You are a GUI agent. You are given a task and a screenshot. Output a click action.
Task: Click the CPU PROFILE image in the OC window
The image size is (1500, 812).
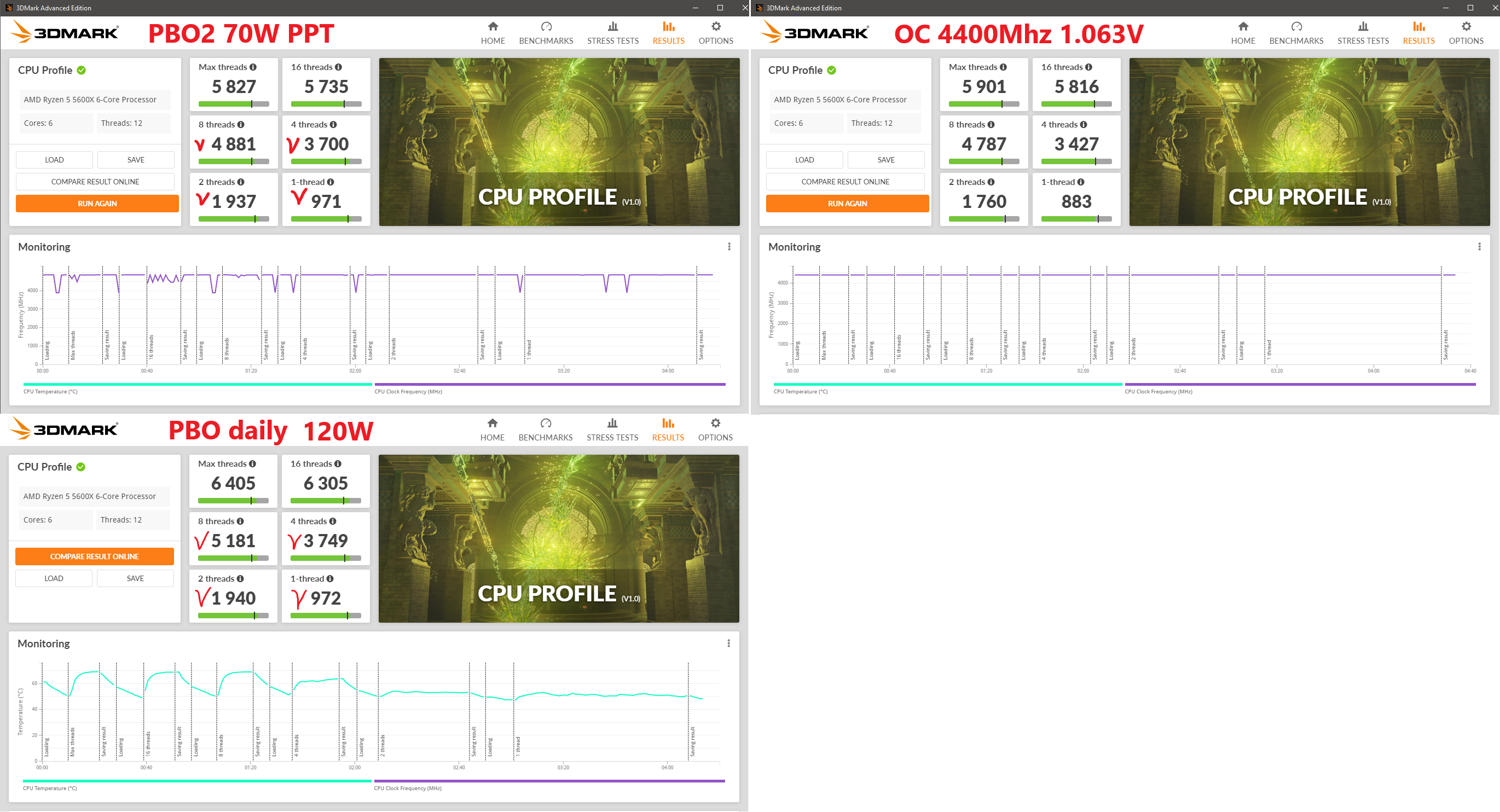(1308, 142)
